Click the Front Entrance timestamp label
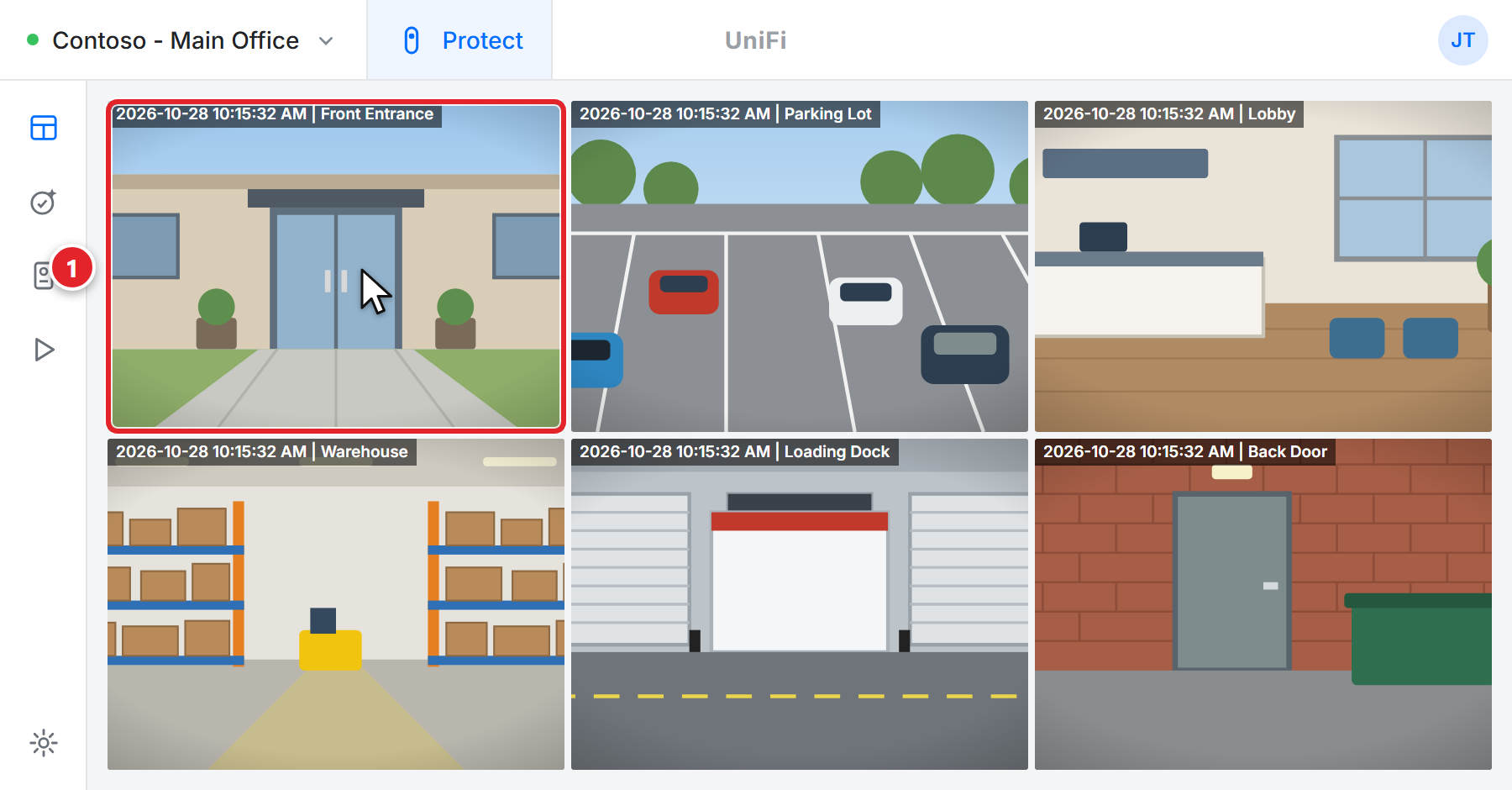The width and height of the screenshot is (1512, 790). (x=275, y=114)
